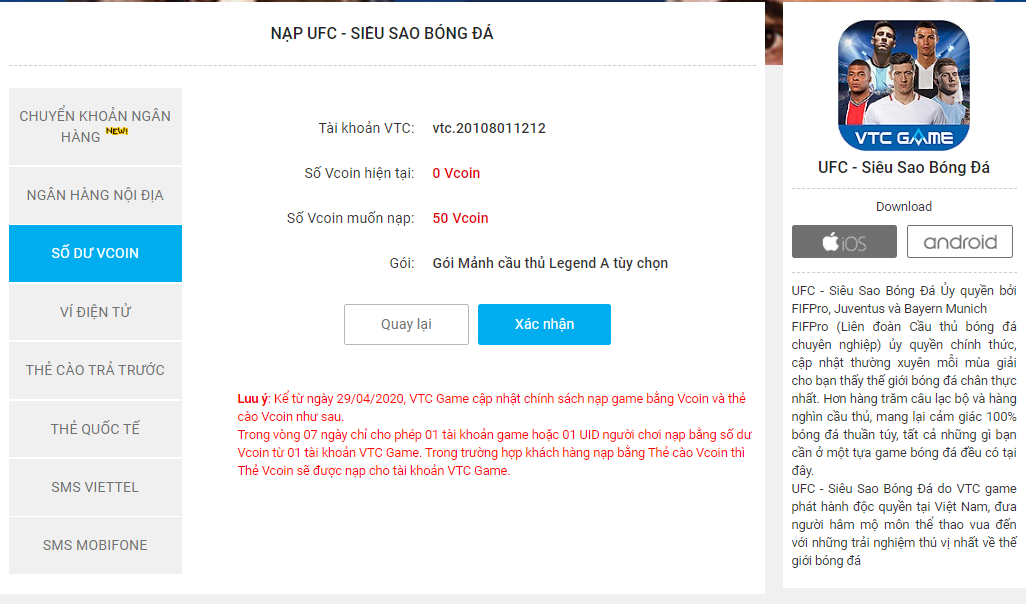Select the Số dư Vcoin tab
This screenshot has height=604, width=1026.
pyautogui.click(x=96, y=253)
